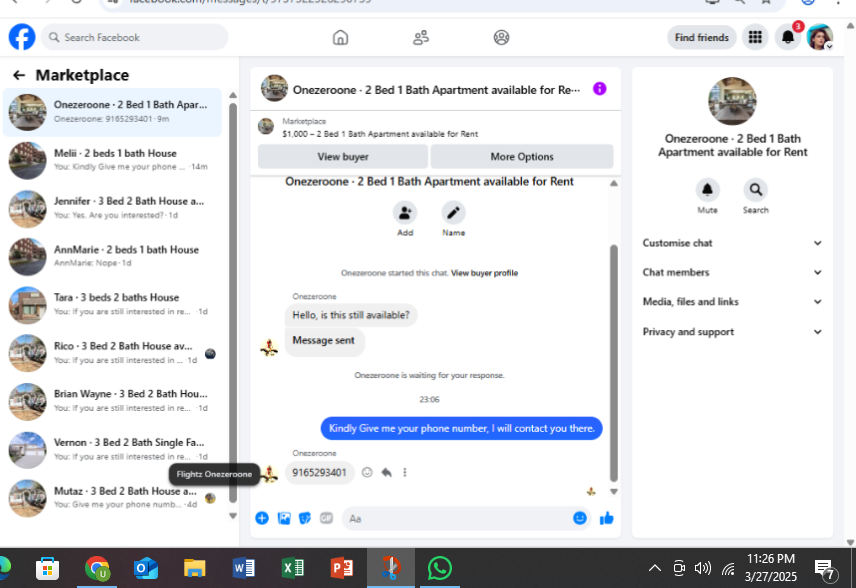Screen dimensions: 856x588
Task: Open Mutaz 3 Bed 2 Bath conversation
Action: [112, 498]
